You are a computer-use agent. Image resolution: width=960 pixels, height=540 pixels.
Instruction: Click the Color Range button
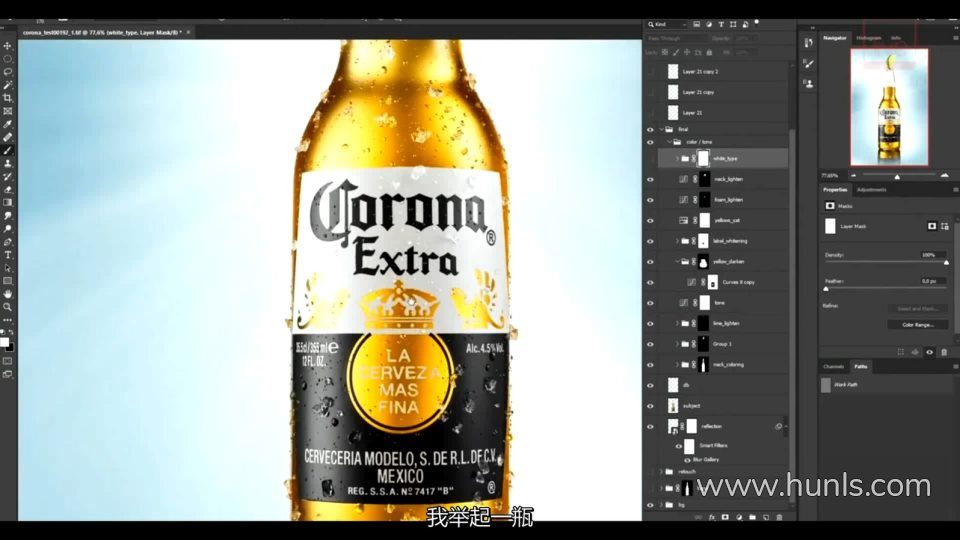point(918,325)
